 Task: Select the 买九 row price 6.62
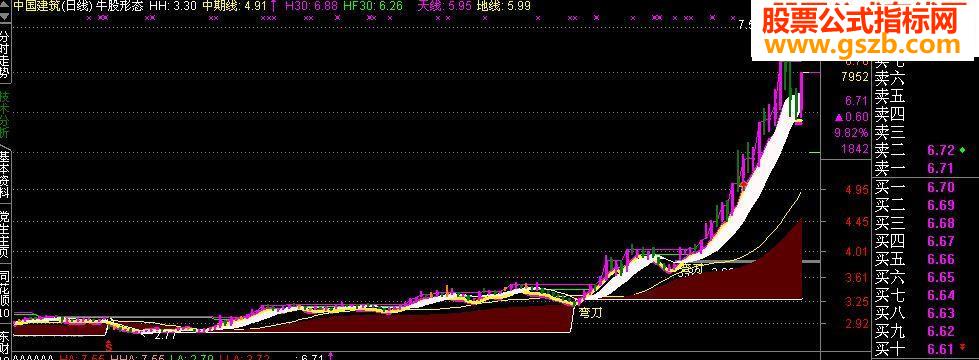point(940,331)
